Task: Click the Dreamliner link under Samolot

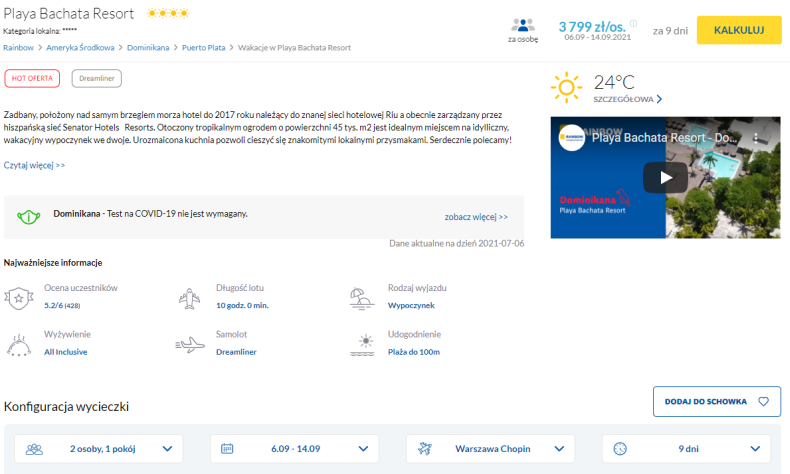Action: (x=236, y=352)
